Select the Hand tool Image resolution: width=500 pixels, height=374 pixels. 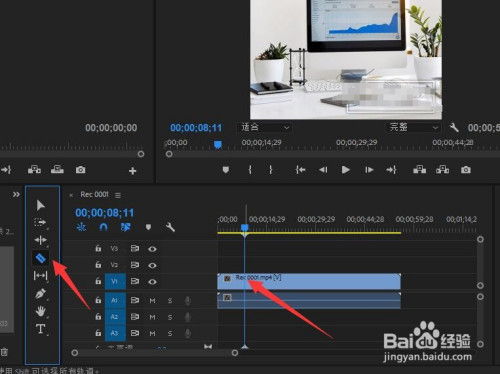click(x=40, y=311)
